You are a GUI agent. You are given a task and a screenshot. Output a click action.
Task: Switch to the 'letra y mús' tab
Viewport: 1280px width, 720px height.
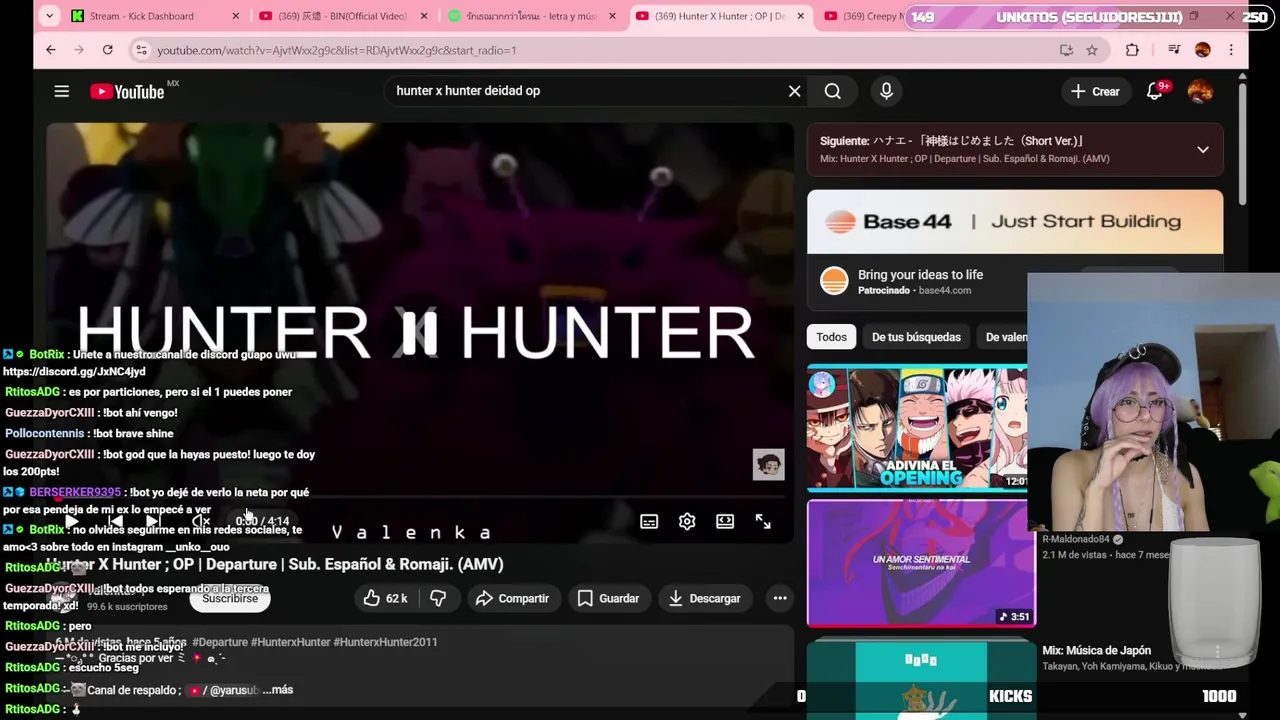click(x=530, y=16)
